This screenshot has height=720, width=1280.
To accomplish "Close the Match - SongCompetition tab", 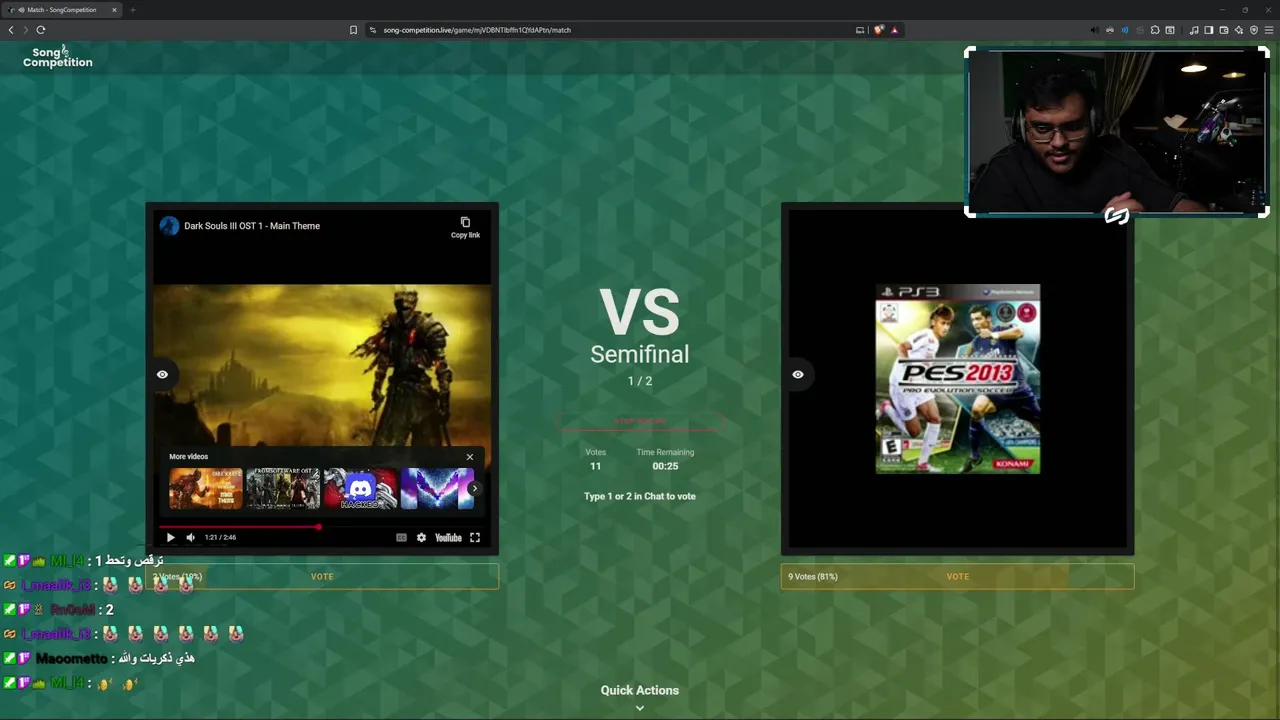I will pyautogui.click(x=114, y=10).
